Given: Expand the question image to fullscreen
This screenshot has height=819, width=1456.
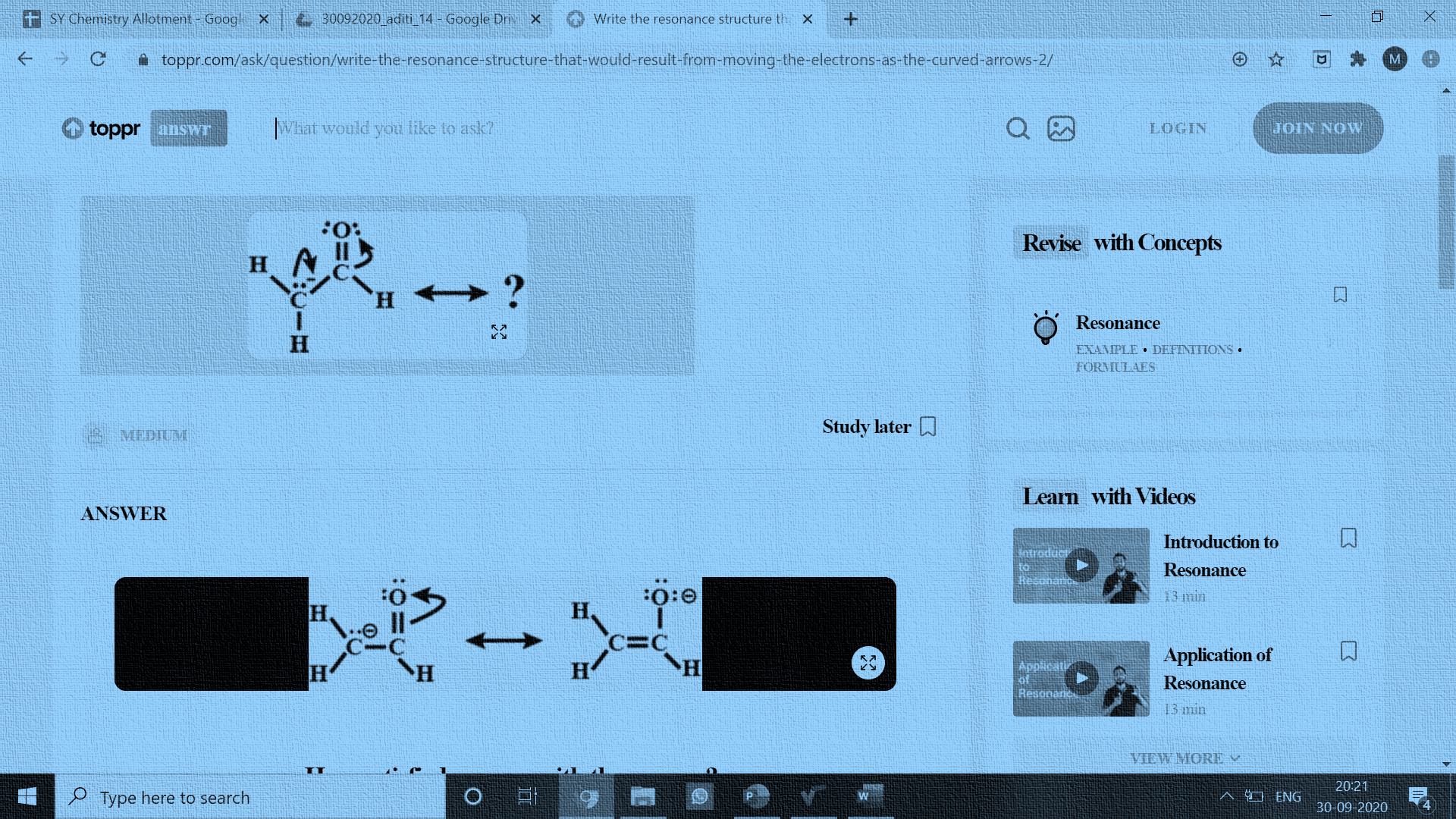Looking at the screenshot, I should click(x=498, y=331).
